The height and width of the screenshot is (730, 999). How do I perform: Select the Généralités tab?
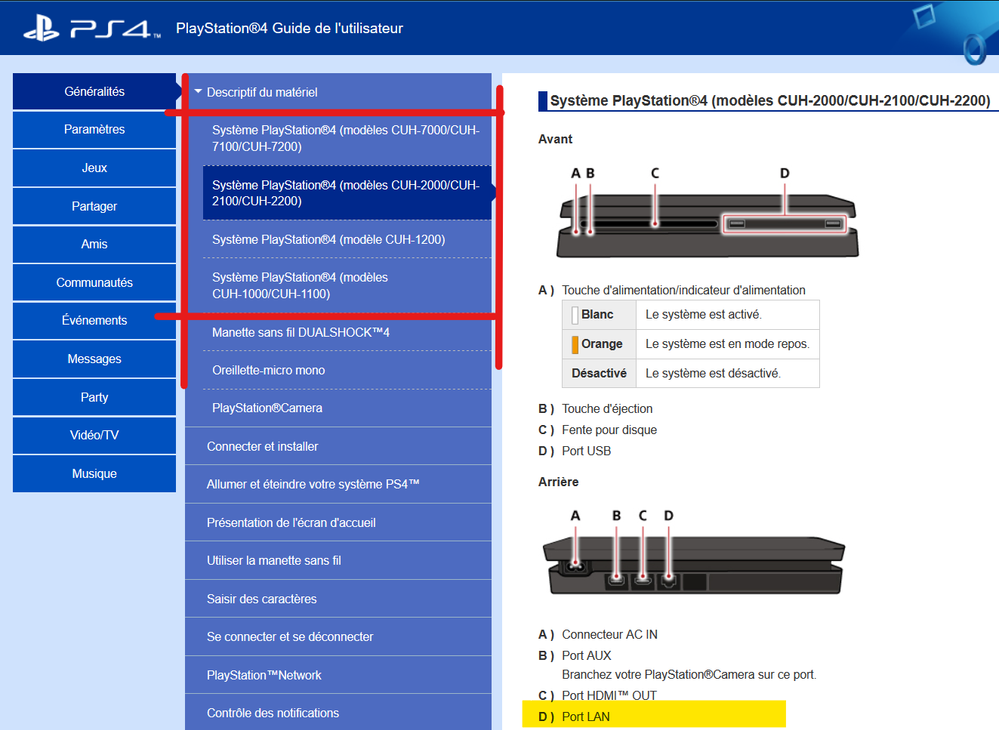(94, 92)
